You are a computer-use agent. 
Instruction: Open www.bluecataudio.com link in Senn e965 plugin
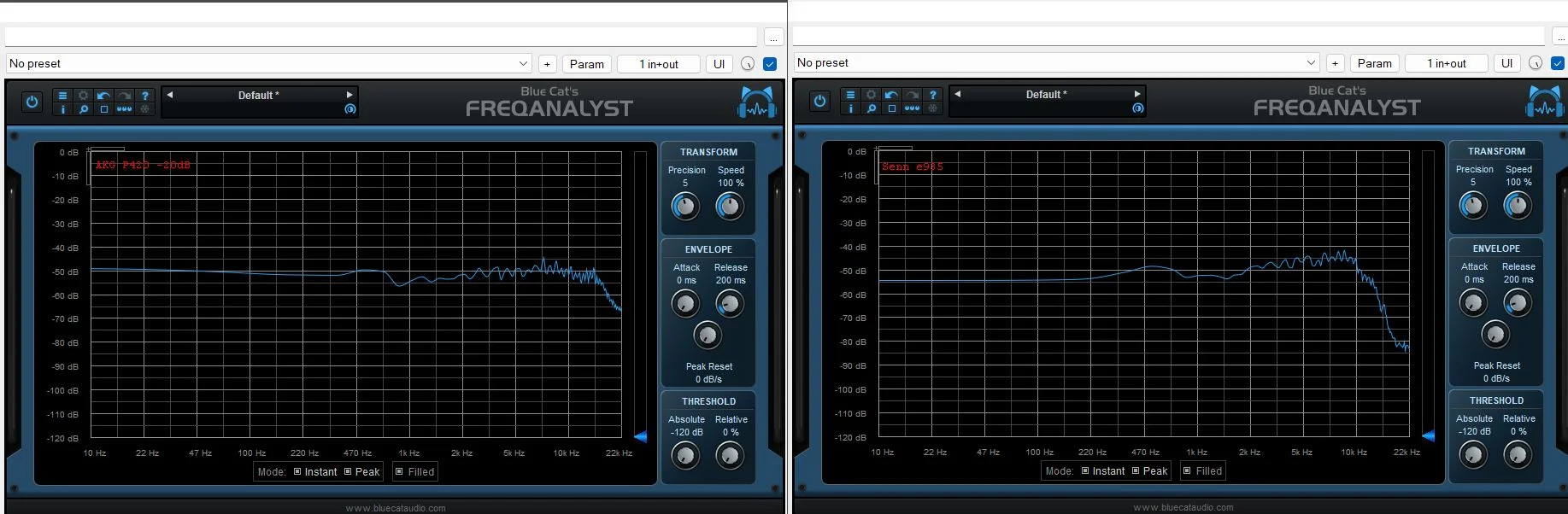pos(1183,507)
